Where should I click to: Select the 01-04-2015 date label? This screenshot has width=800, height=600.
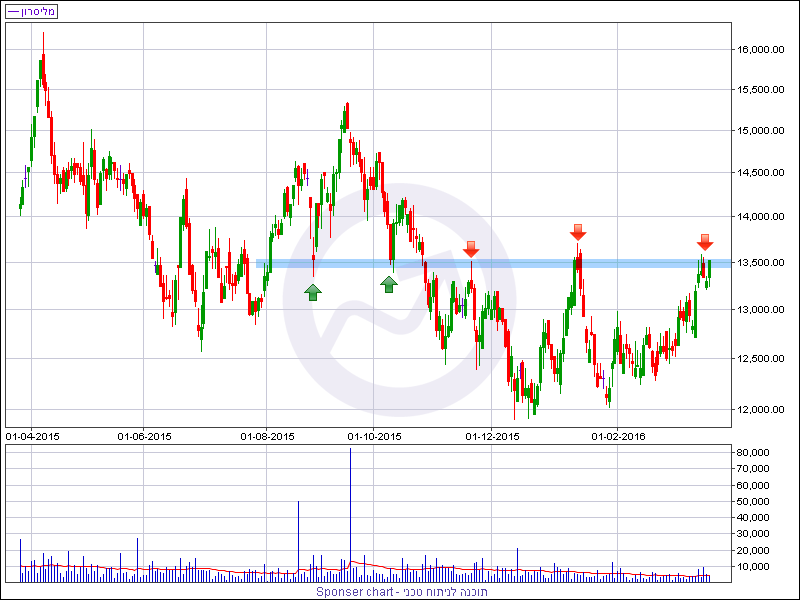(32, 436)
